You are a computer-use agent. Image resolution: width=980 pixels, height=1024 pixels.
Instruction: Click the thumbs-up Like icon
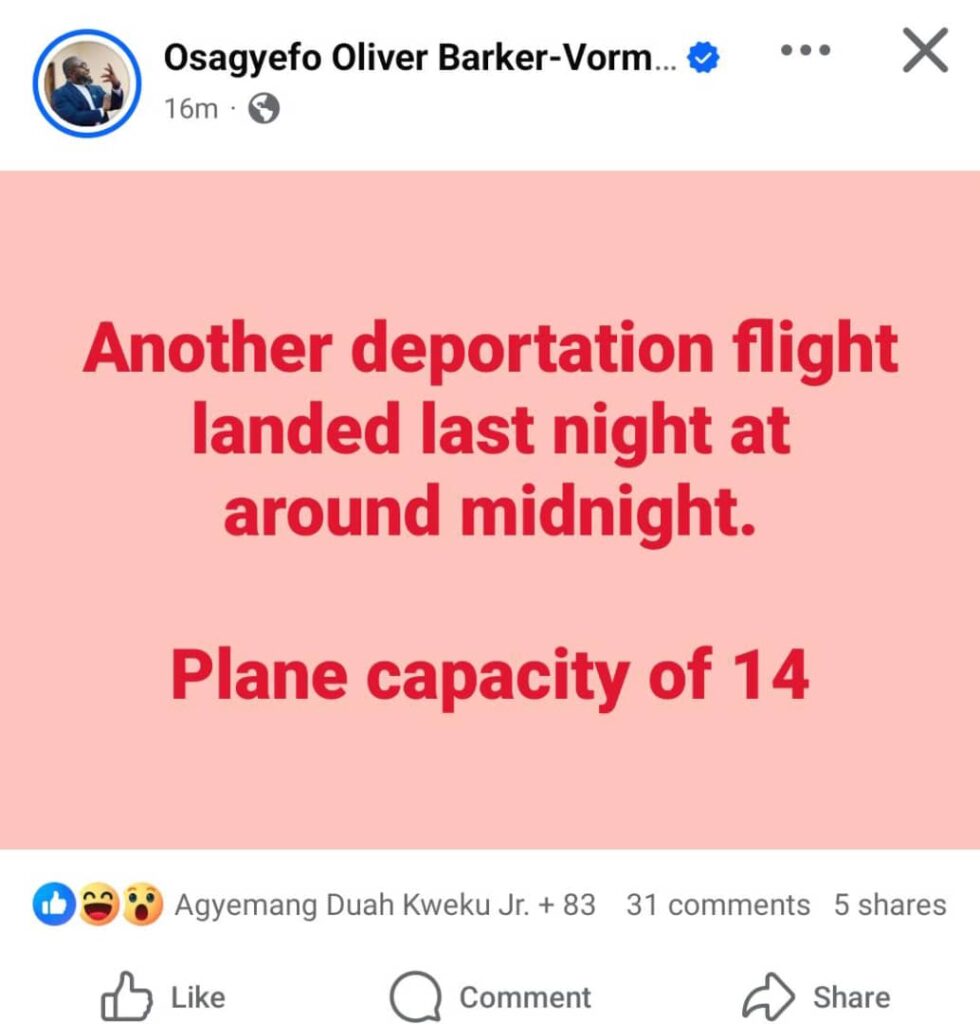click(x=127, y=997)
